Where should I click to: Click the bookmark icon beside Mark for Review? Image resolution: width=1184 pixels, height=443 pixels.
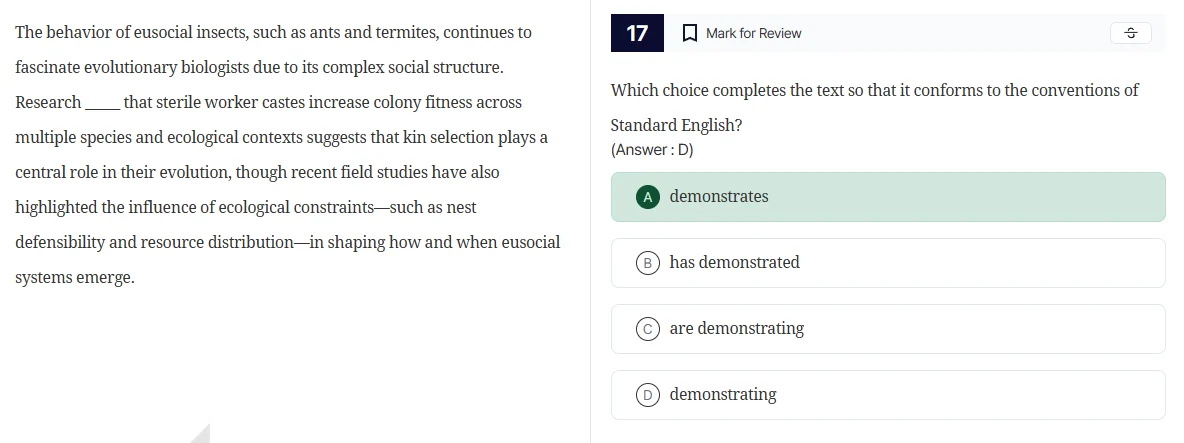689,33
